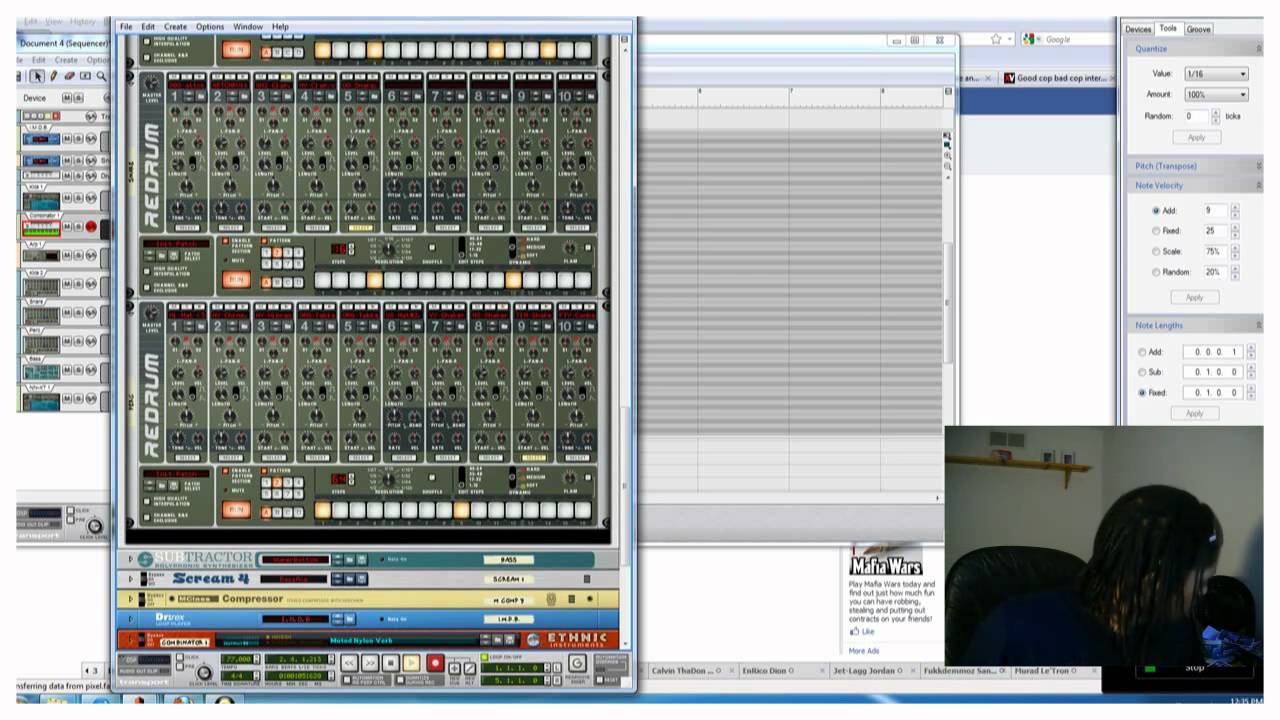Click the Run button on the middle Redrum
Screen dimensions: 1280x720
click(x=237, y=280)
